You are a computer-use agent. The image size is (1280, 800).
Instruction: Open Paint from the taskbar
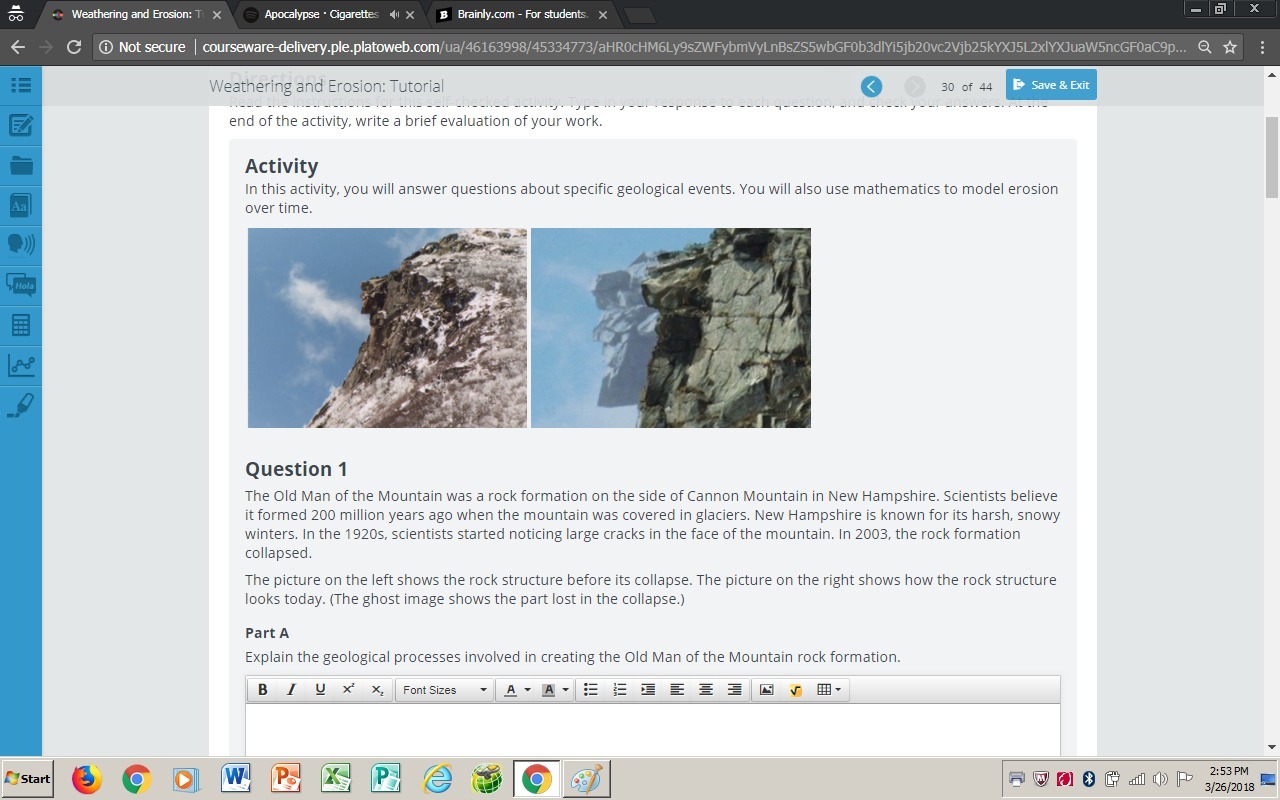coord(586,778)
